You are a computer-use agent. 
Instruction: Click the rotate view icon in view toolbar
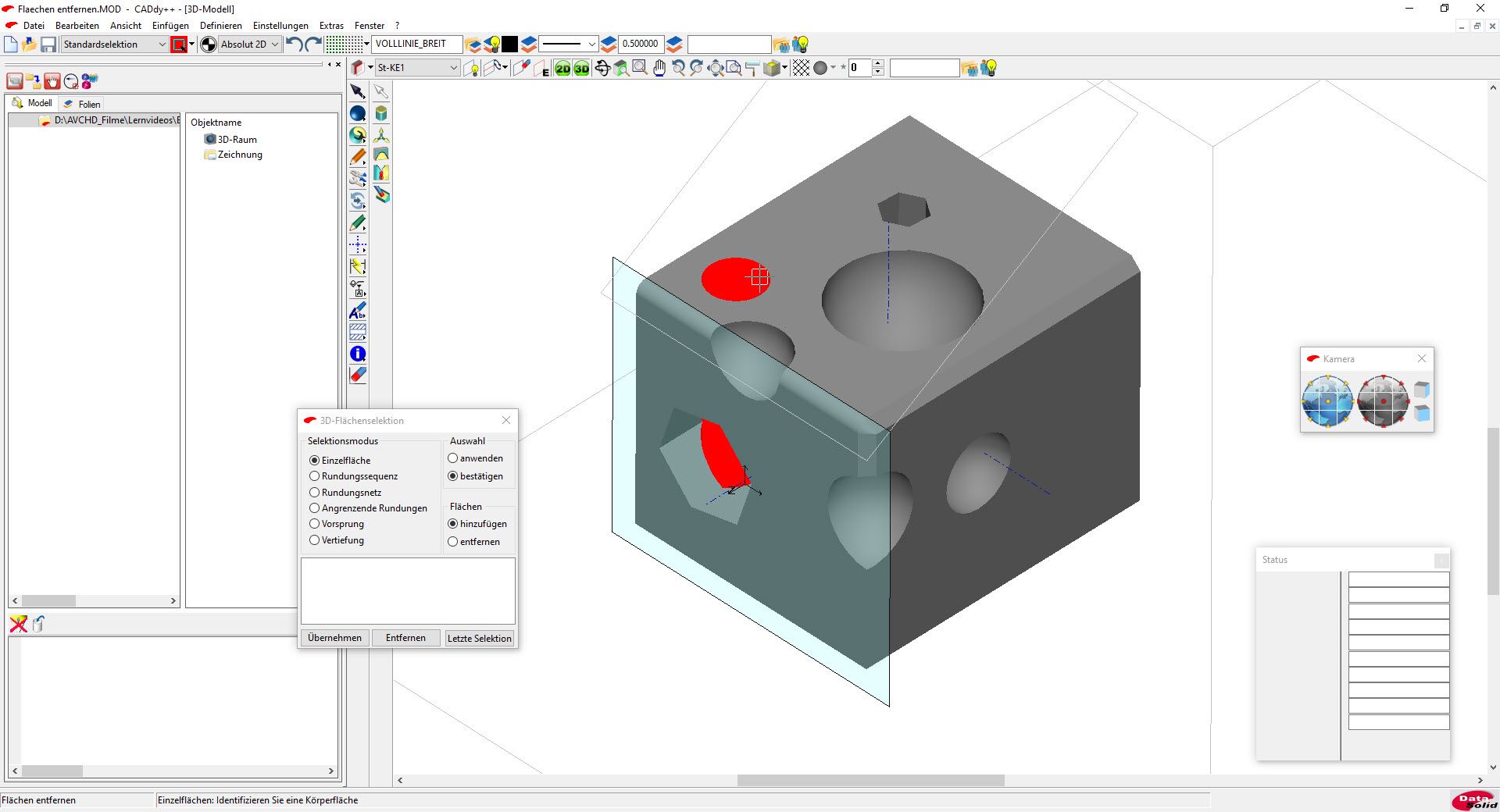602,69
